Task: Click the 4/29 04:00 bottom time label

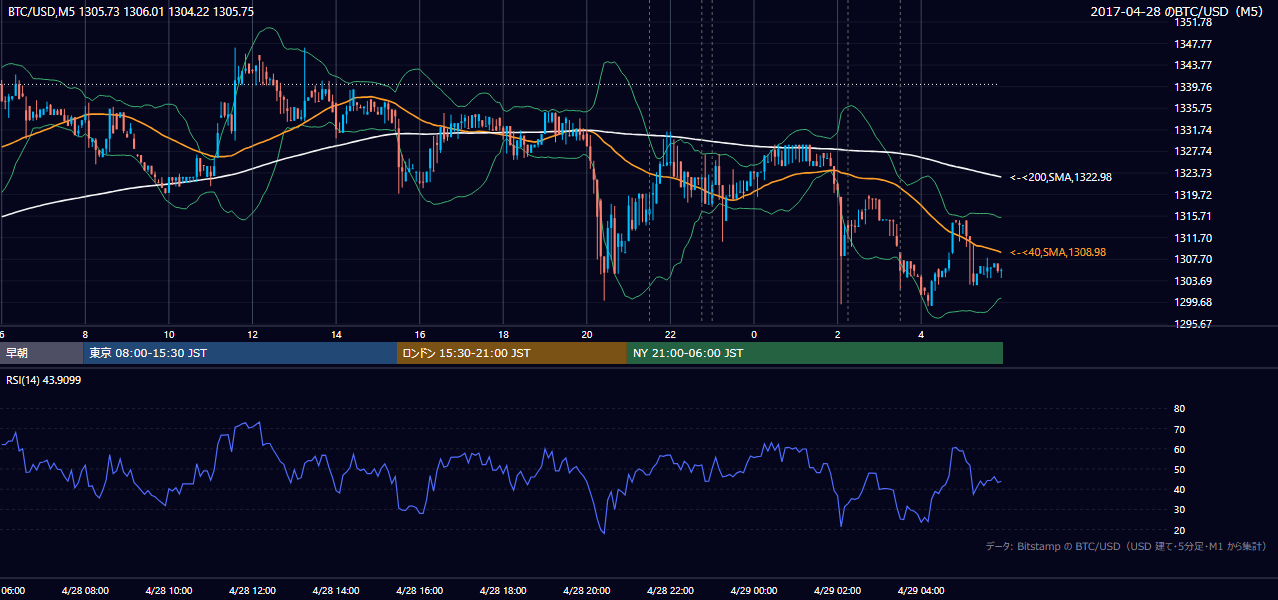Action: 922,591
